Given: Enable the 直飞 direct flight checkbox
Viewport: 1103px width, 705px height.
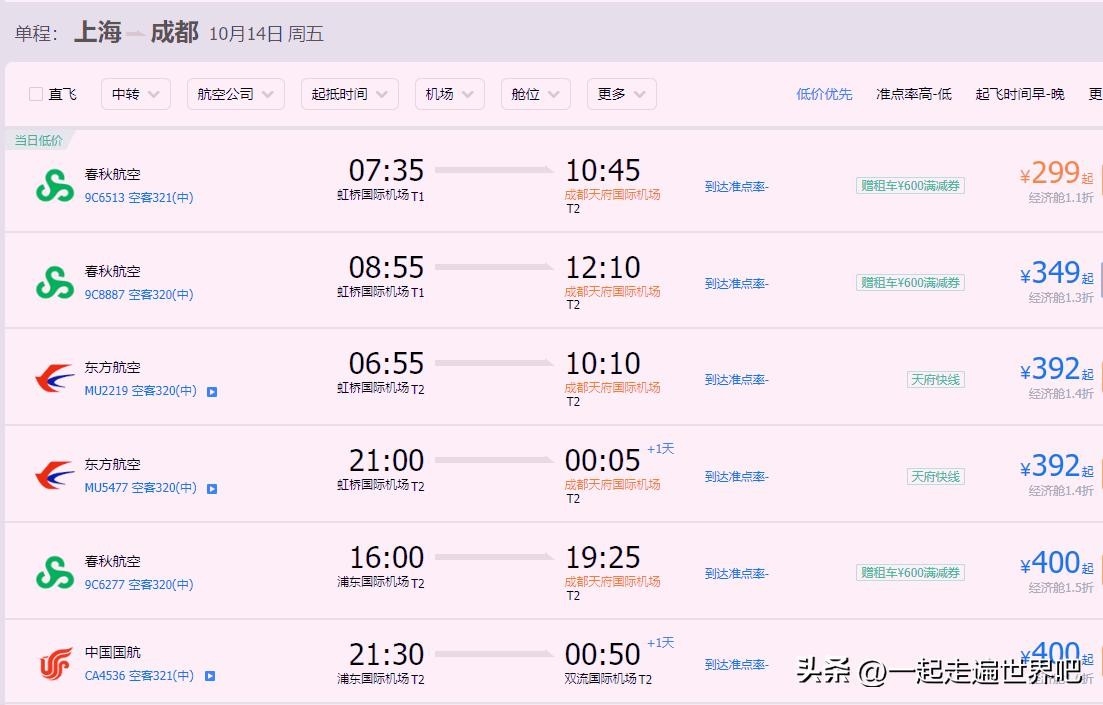Looking at the screenshot, I should [x=36, y=94].
